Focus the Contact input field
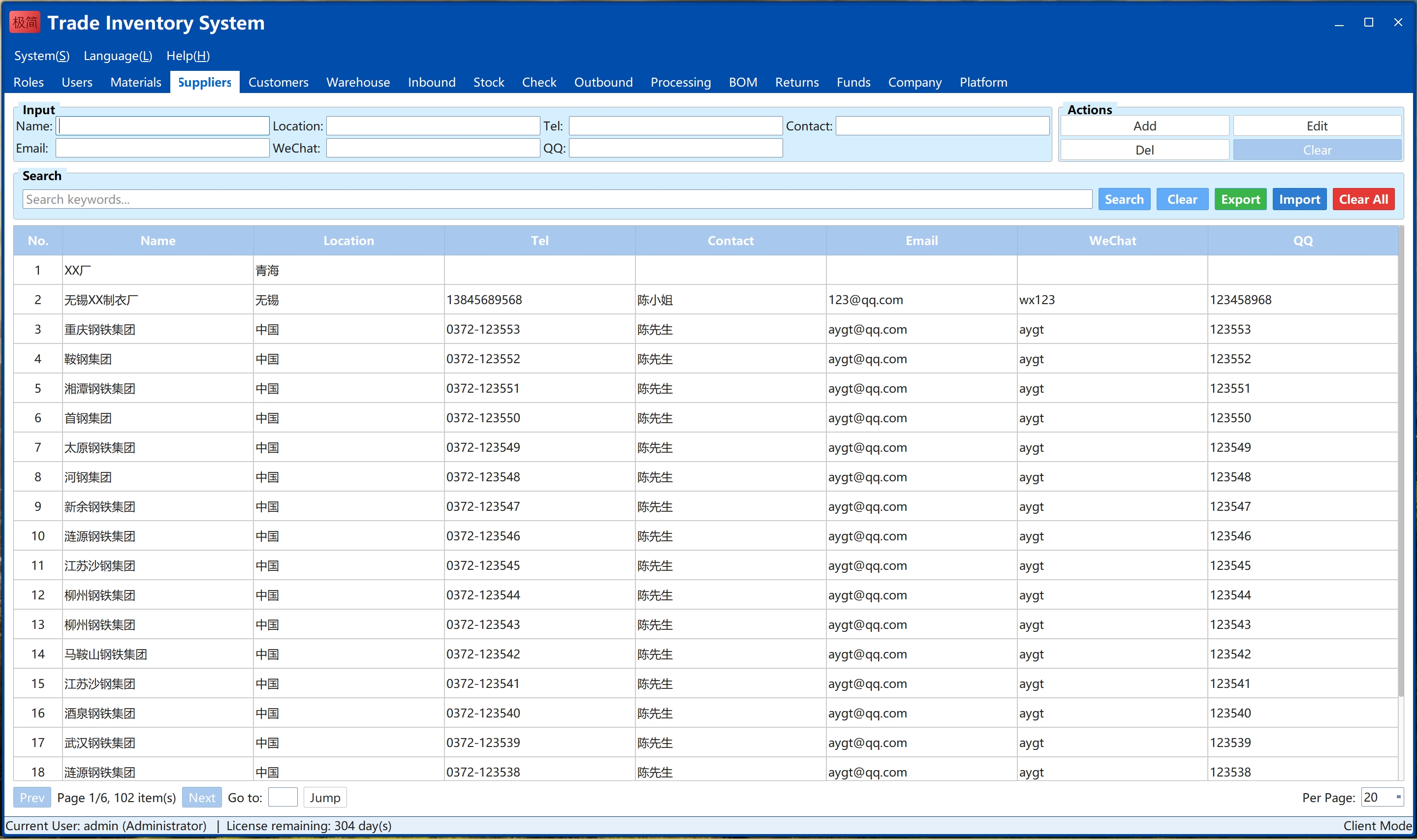The width and height of the screenshot is (1417, 840). tap(943, 125)
